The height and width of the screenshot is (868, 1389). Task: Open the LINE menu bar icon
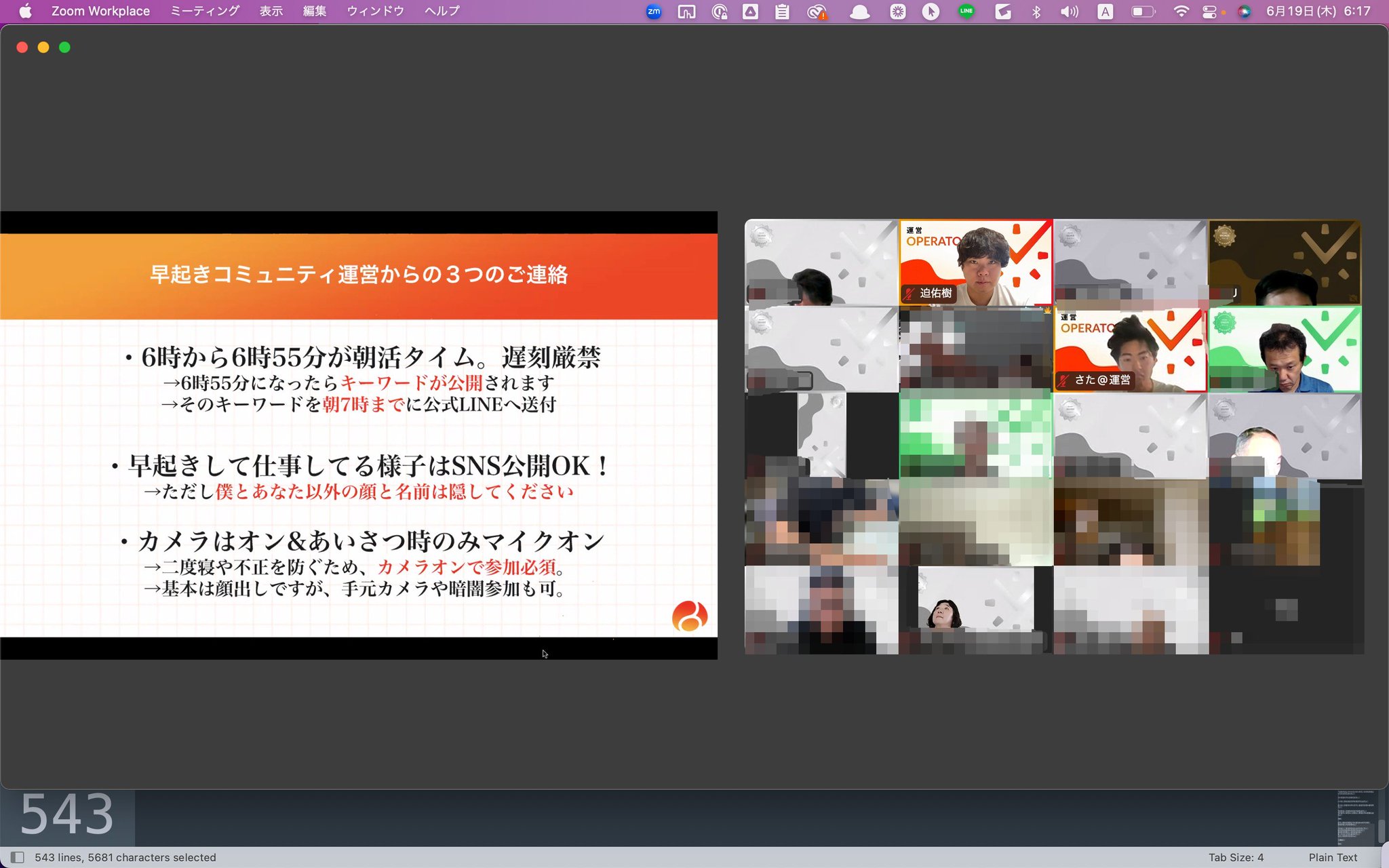966,11
